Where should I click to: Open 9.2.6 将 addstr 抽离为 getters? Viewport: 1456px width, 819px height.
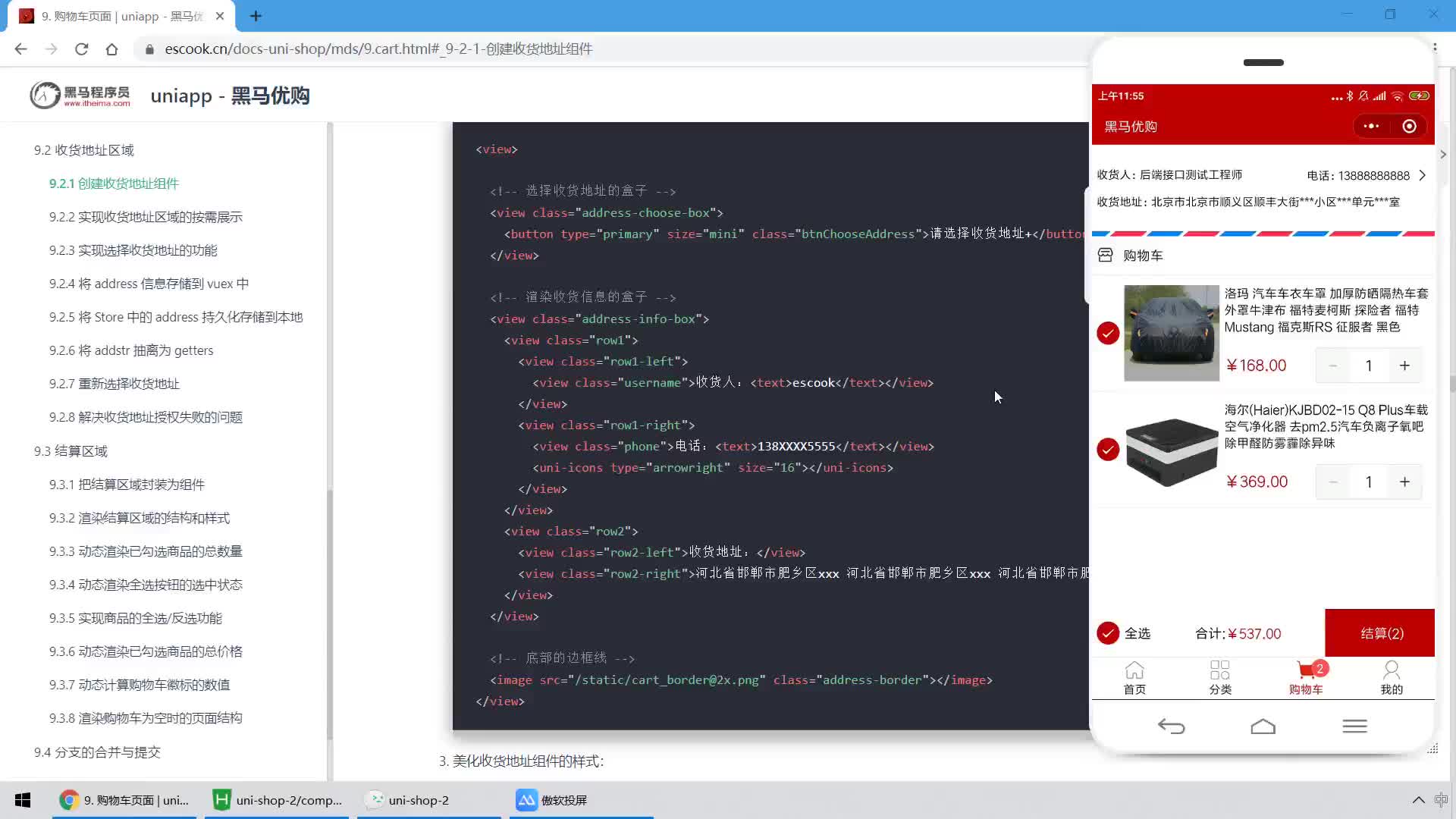[131, 350]
